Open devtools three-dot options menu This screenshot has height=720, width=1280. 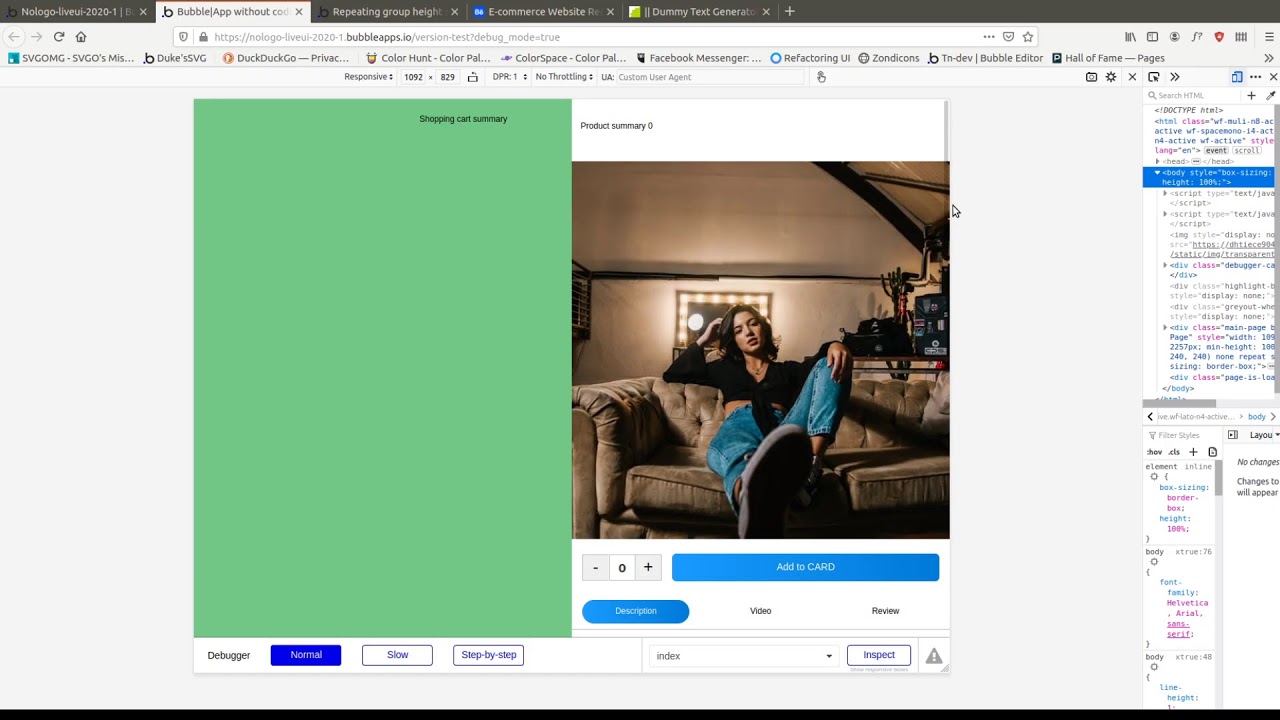[x=1256, y=77]
